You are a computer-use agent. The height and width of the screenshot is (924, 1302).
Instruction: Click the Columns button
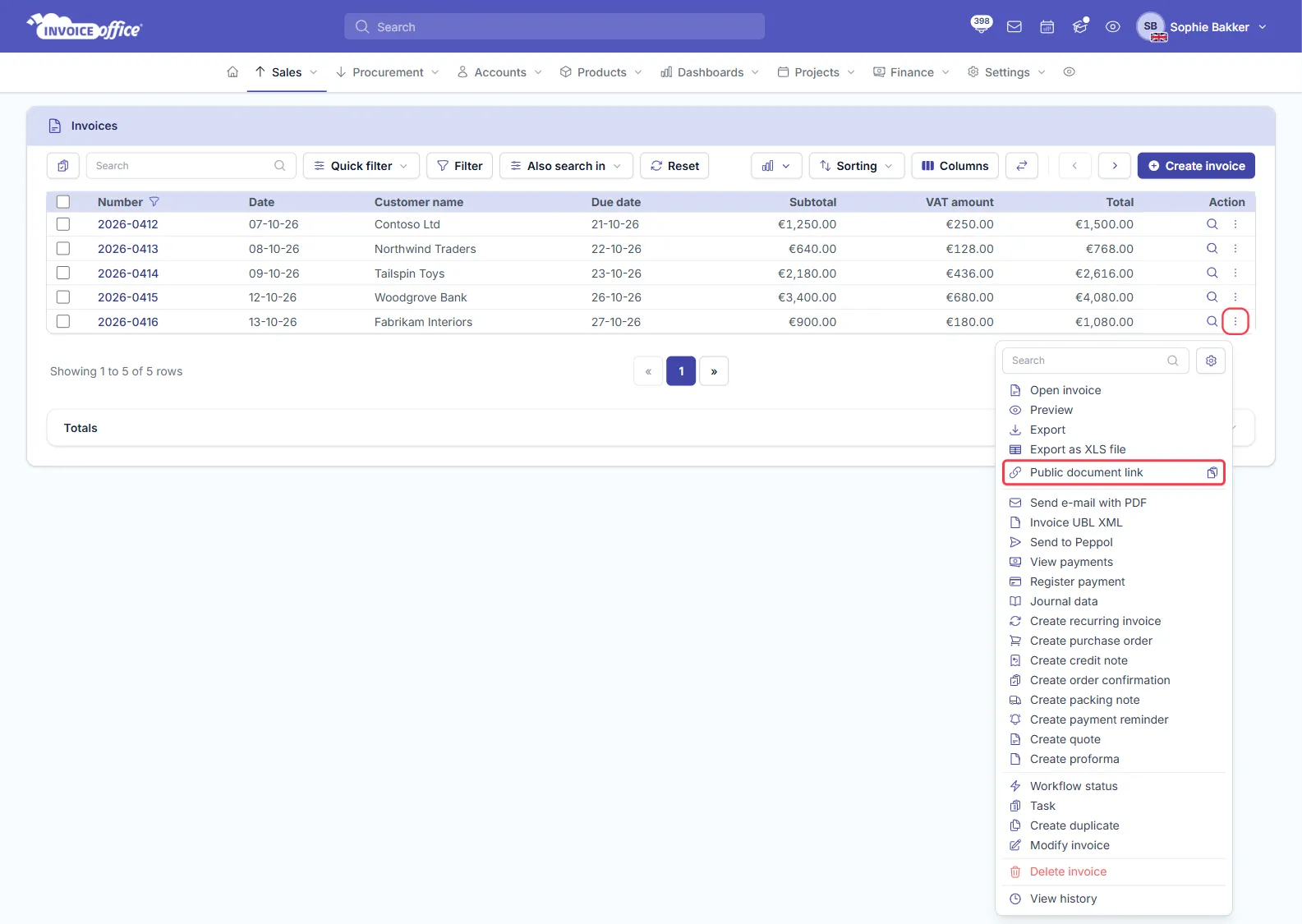[x=955, y=166]
